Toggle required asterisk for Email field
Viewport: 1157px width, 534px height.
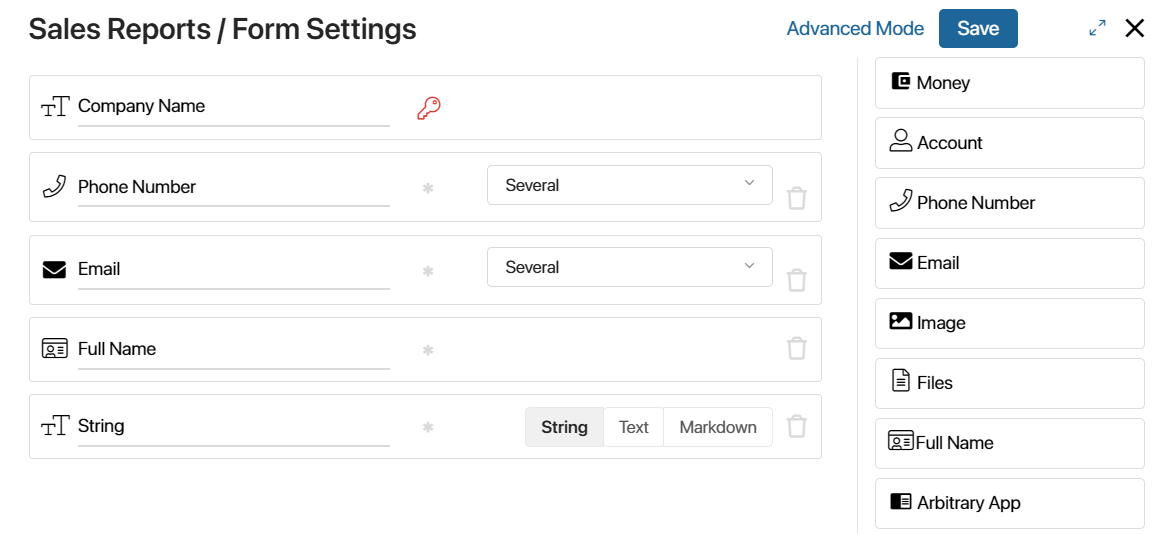click(x=427, y=271)
